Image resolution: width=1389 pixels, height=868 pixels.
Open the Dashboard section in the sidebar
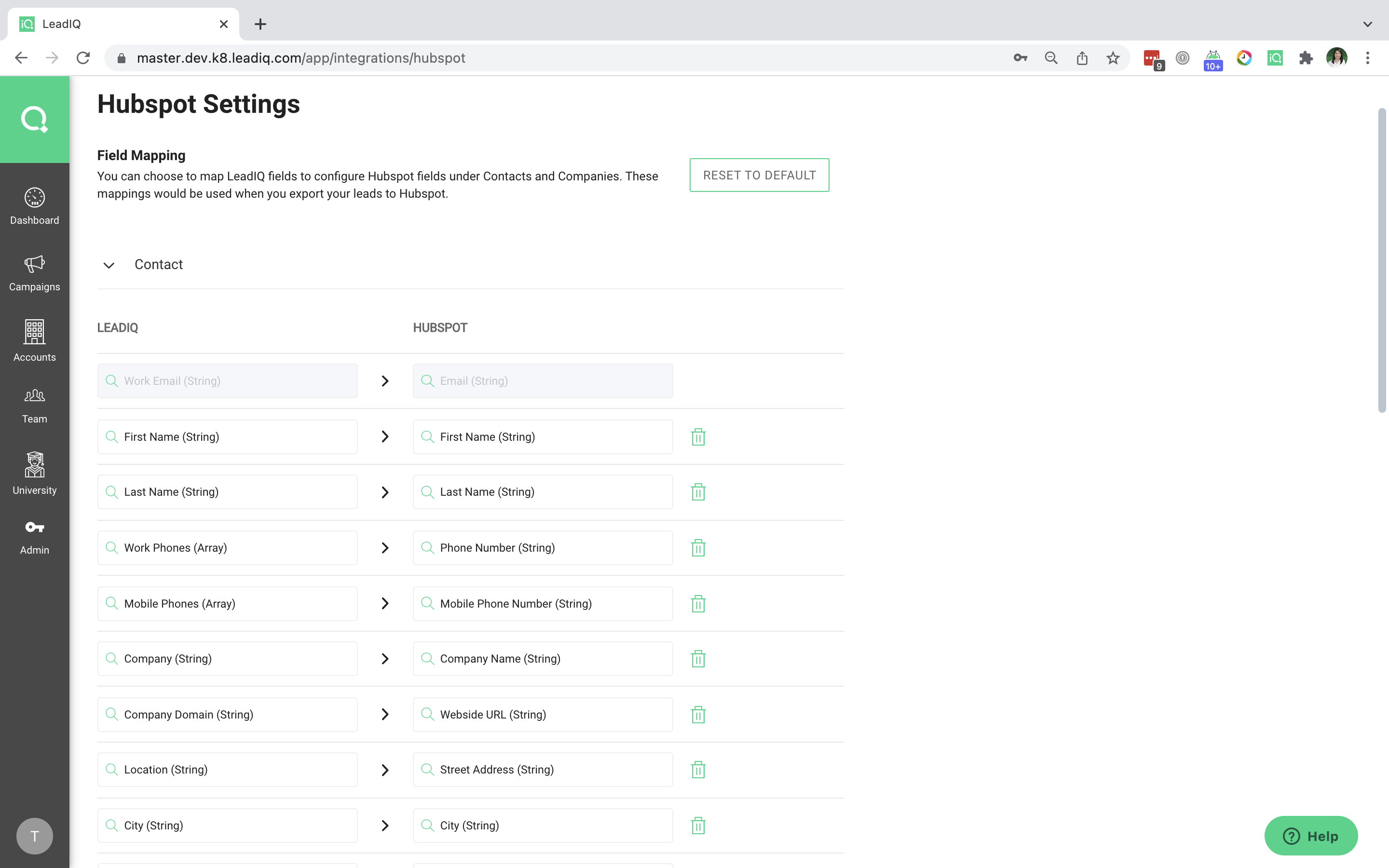tap(34, 205)
